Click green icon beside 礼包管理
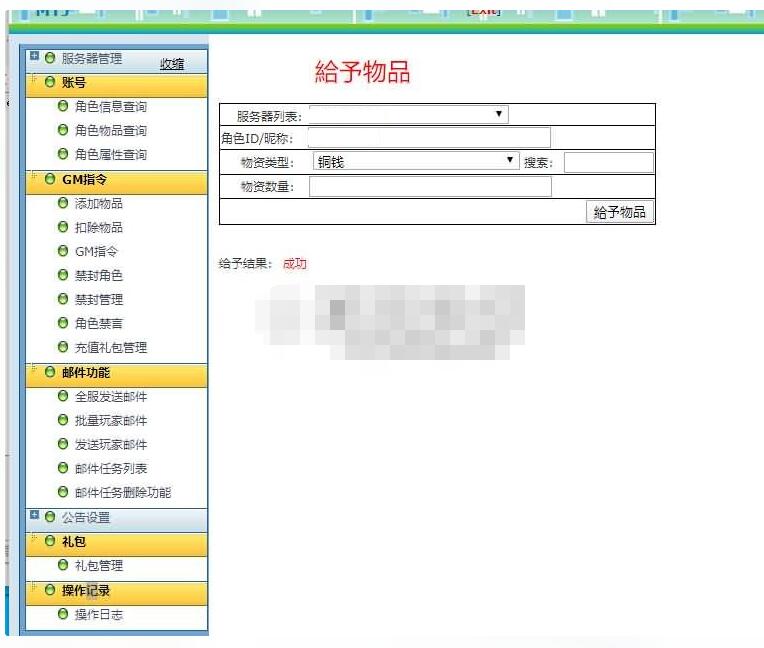Viewport: 764px width, 648px height. tap(63, 565)
